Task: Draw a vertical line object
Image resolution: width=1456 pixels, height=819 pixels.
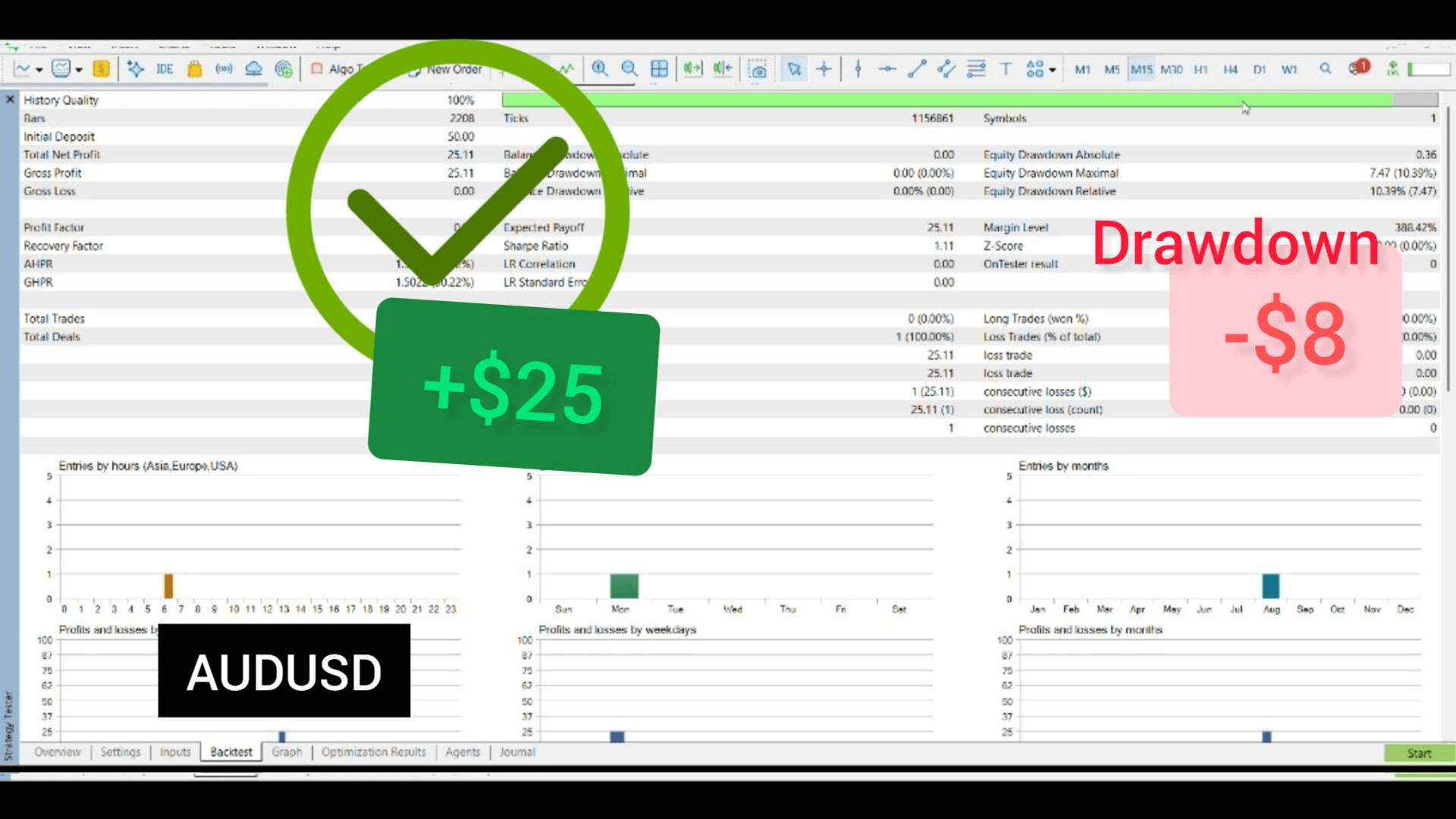Action: (858, 69)
